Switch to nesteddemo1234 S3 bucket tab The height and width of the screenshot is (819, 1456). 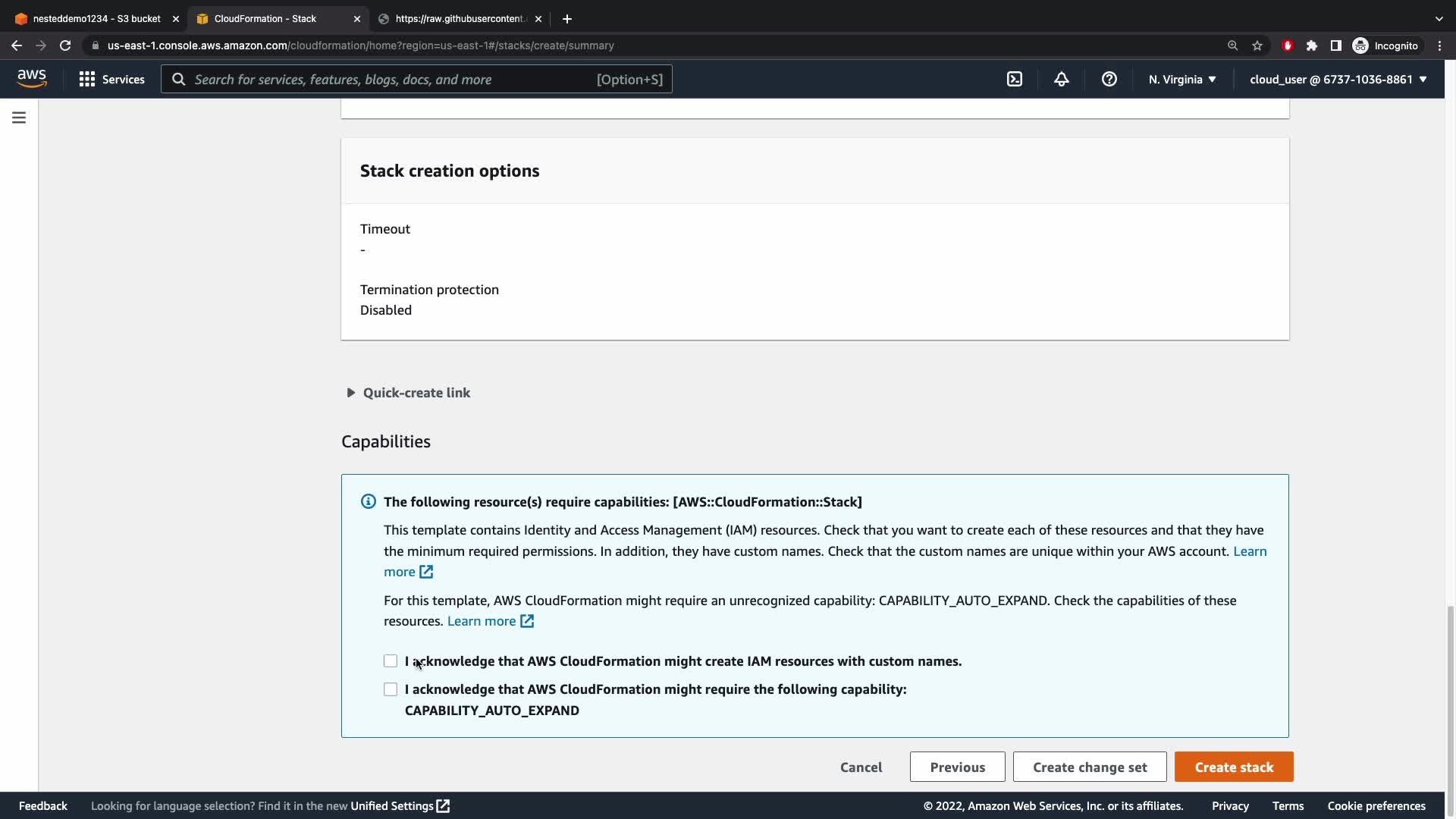pyautogui.click(x=96, y=19)
